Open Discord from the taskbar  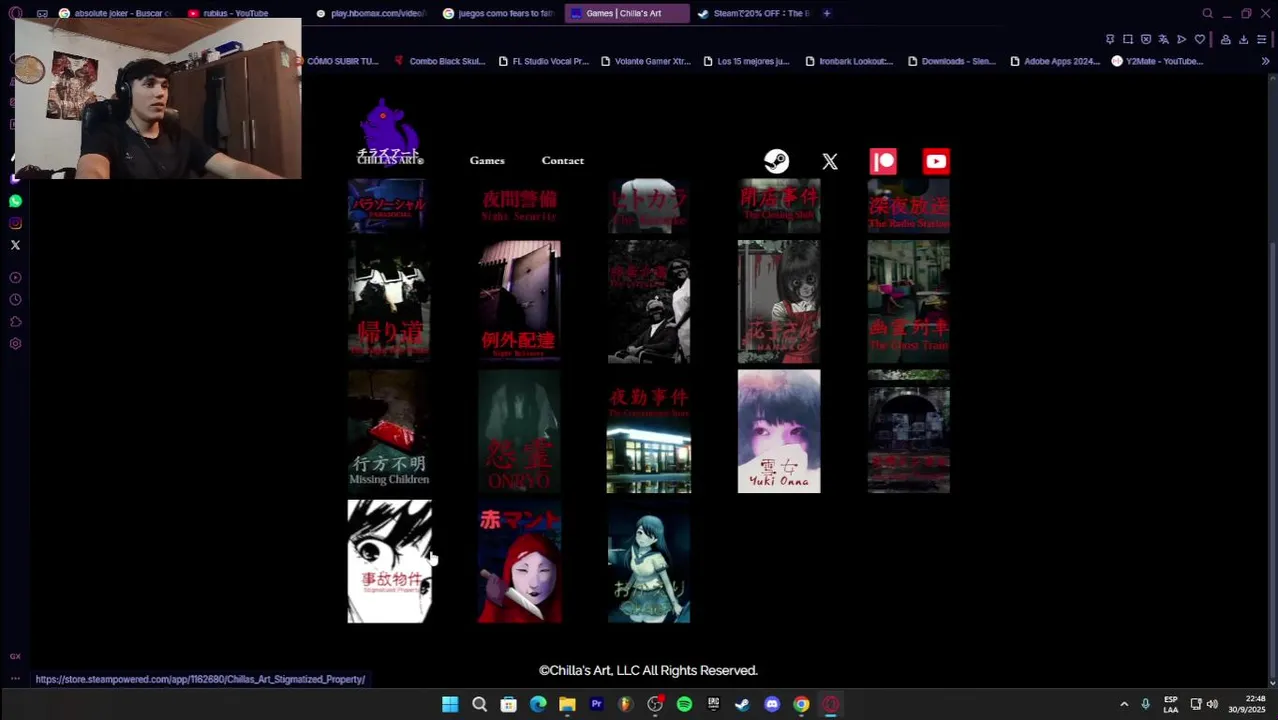coord(772,704)
